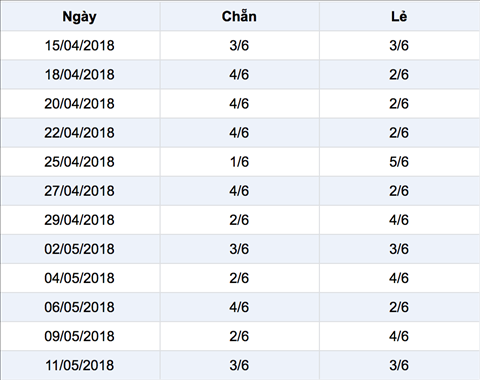The image size is (480, 380).
Task: Click the date 25/04/2018
Action: [x=79, y=162]
